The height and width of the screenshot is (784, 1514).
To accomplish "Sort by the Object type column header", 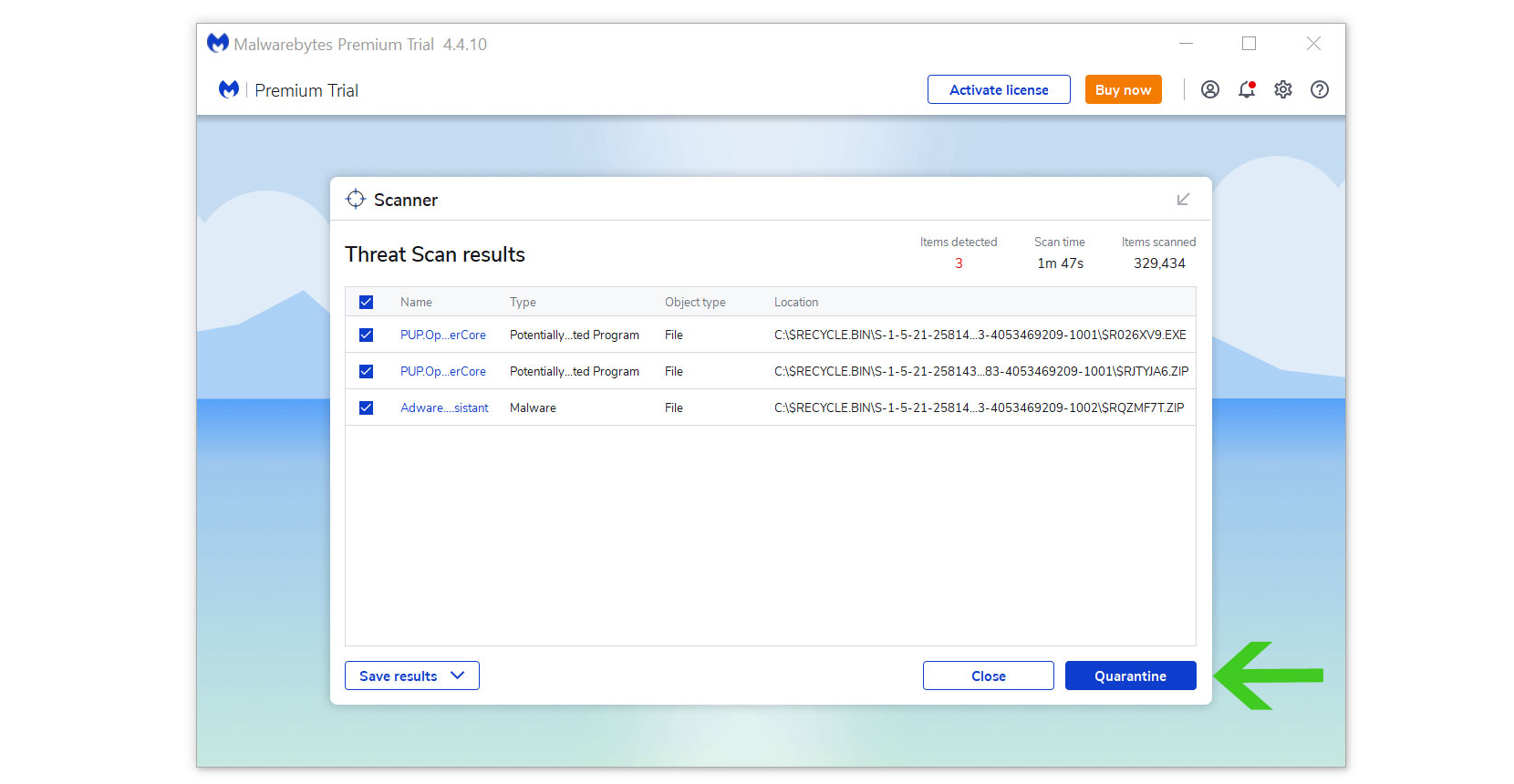I will (x=695, y=302).
